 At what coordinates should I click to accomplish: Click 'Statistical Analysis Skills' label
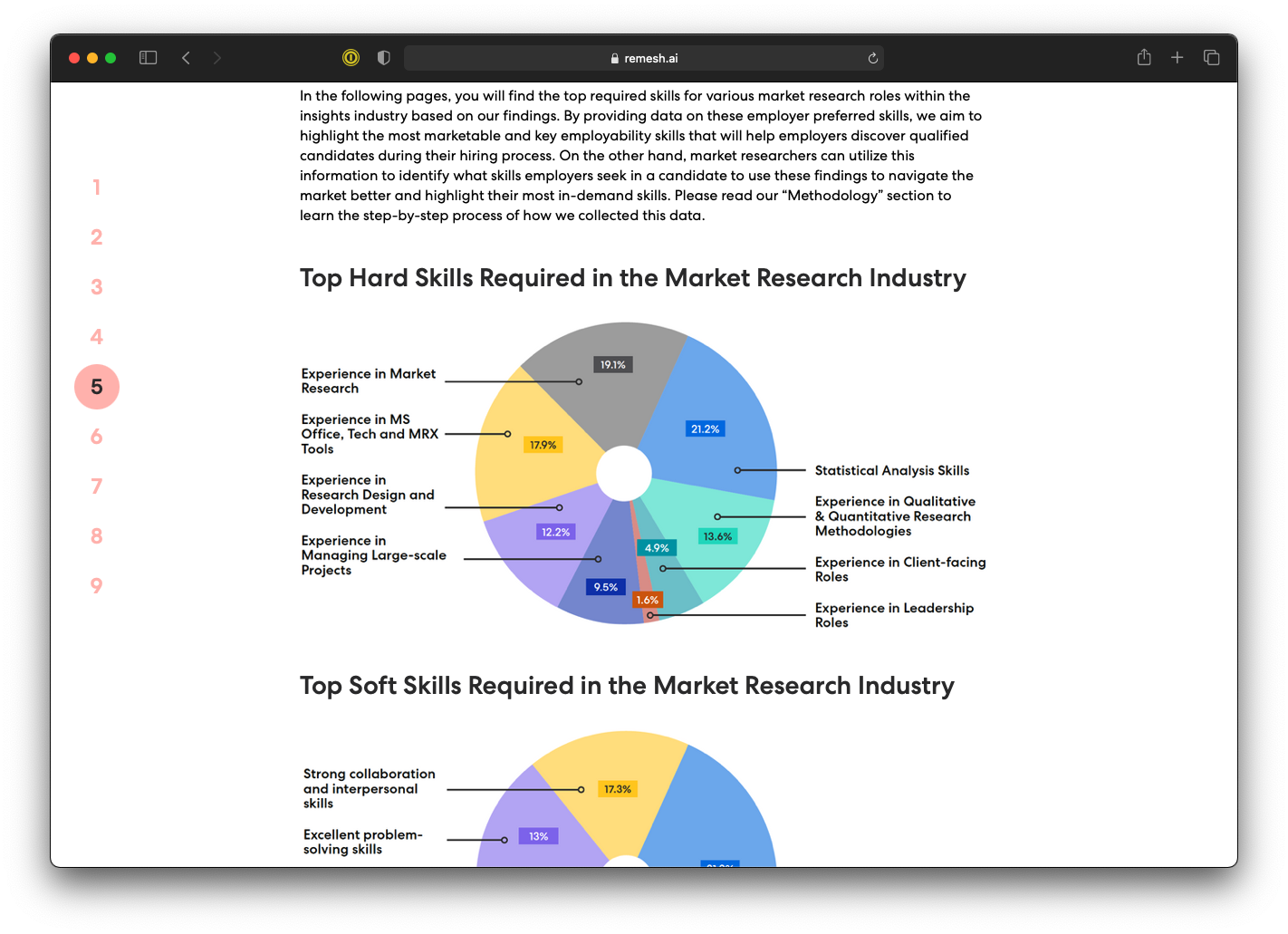[x=892, y=470]
